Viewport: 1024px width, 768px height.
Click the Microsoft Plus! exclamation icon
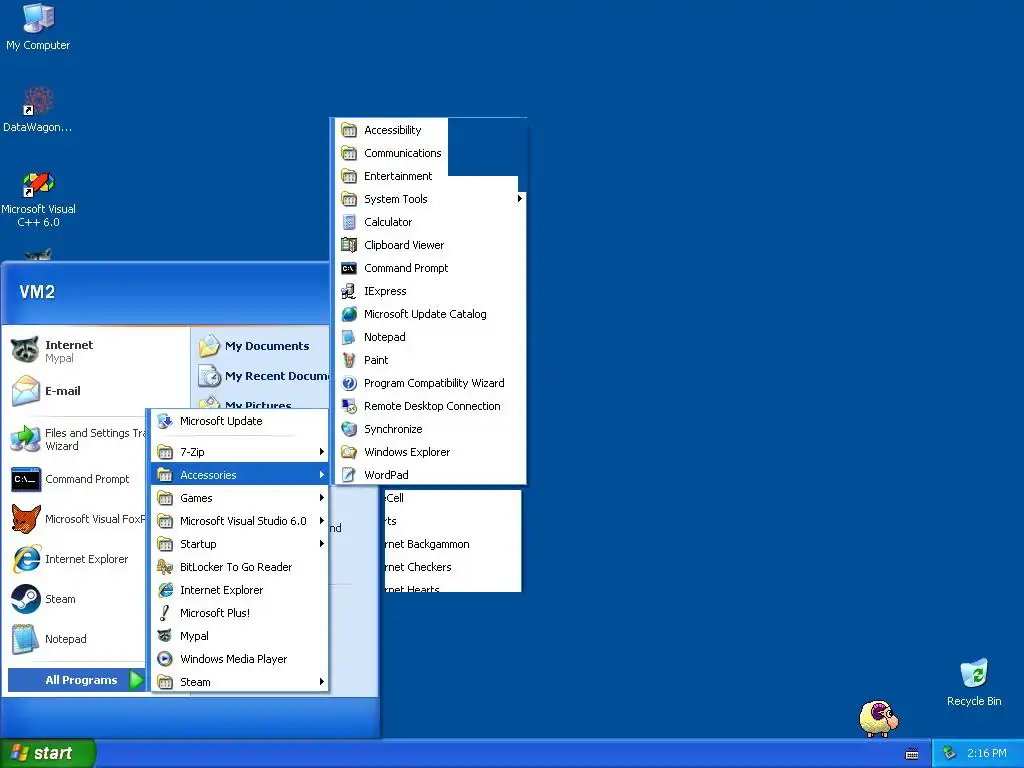165,613
